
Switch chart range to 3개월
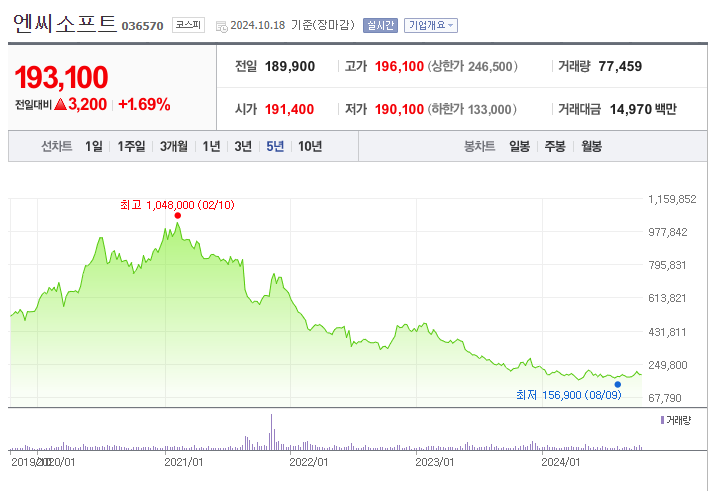(x=173, y=146)
